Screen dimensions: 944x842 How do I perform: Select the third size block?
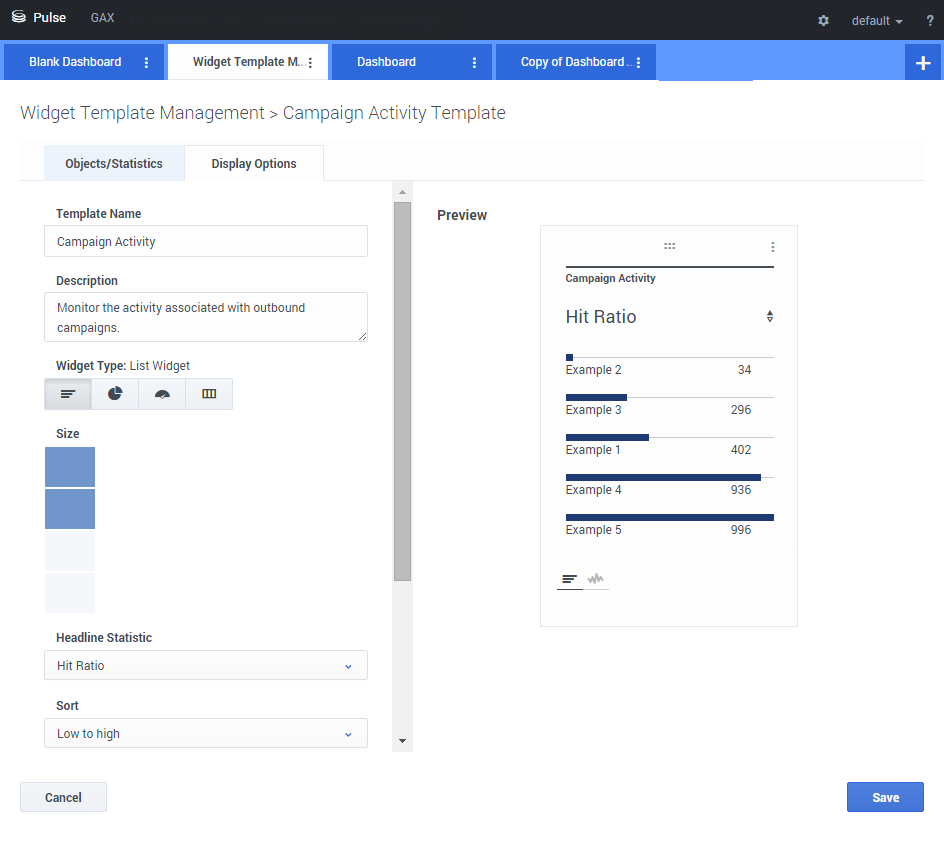[x=70, y=551]
